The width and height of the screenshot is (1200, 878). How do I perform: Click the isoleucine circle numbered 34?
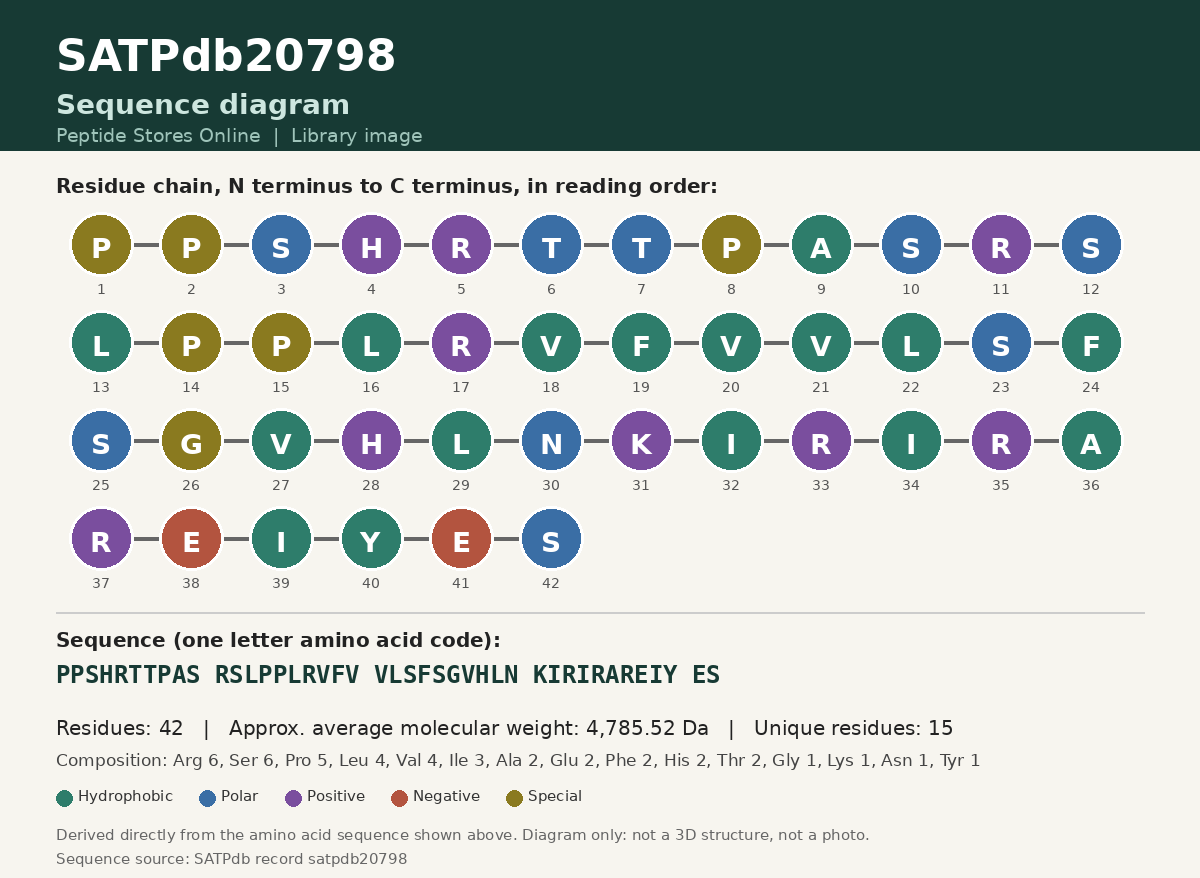(911, 441)
